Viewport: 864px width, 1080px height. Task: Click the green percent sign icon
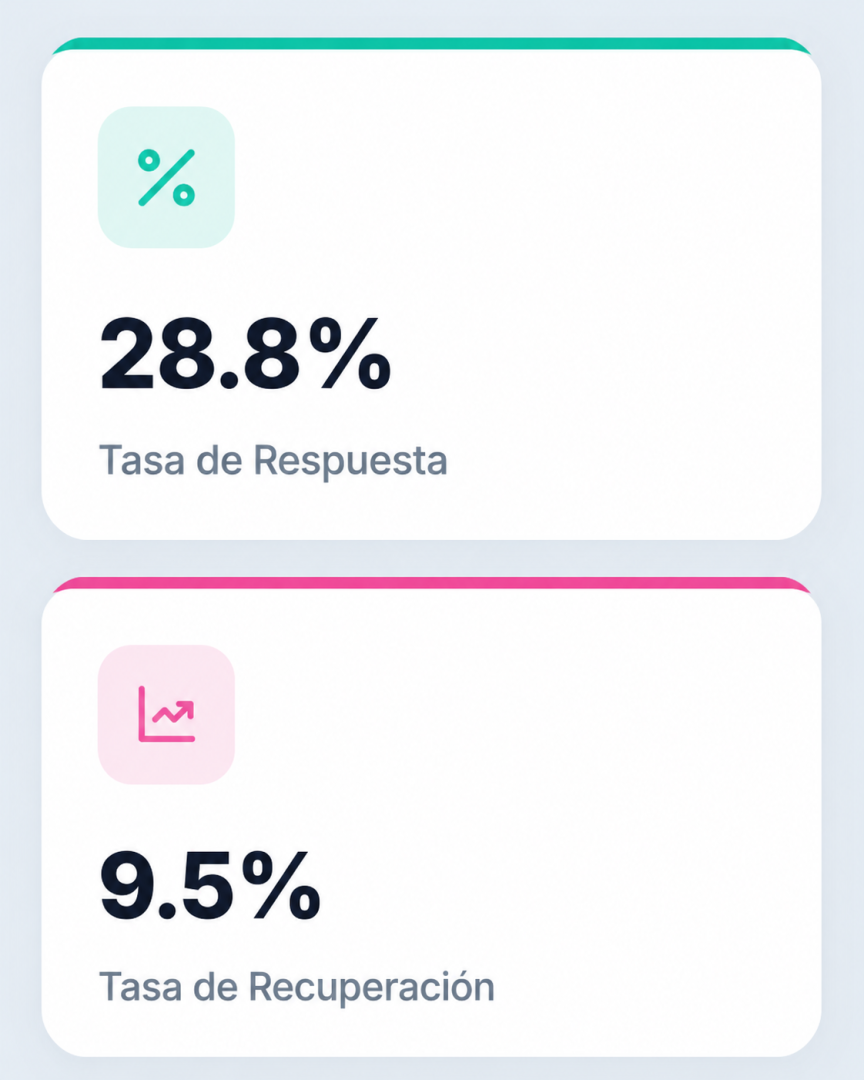167,178
